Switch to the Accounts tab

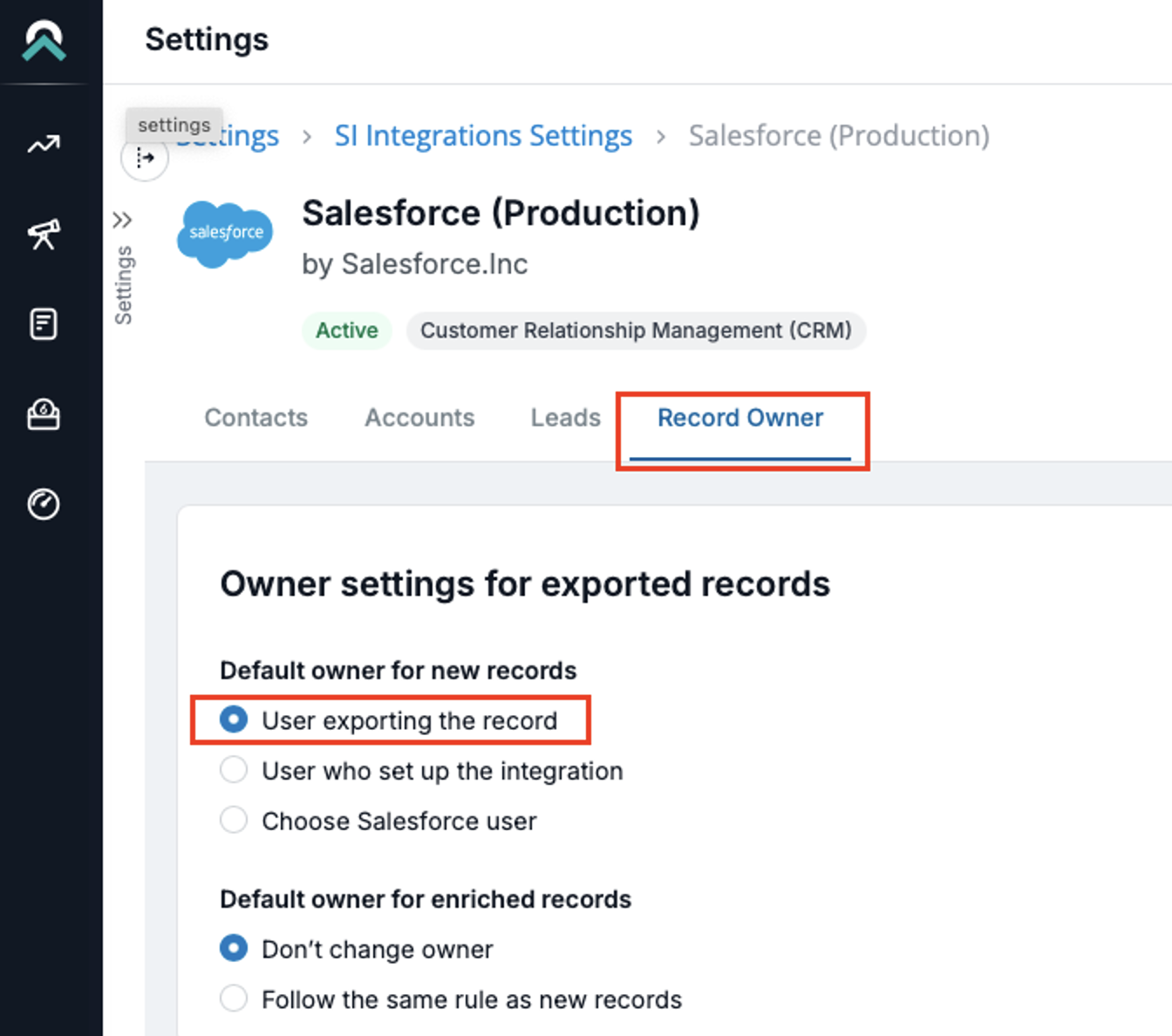tap(419, 418)
